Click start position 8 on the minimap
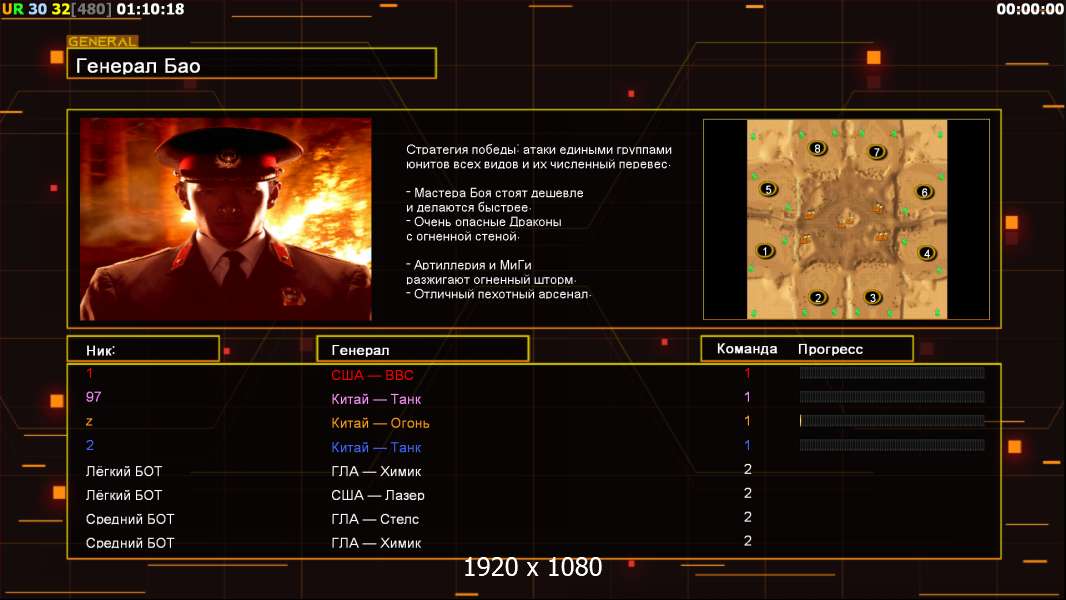The height and width of the screenshot is (600, 1066). 818,149
